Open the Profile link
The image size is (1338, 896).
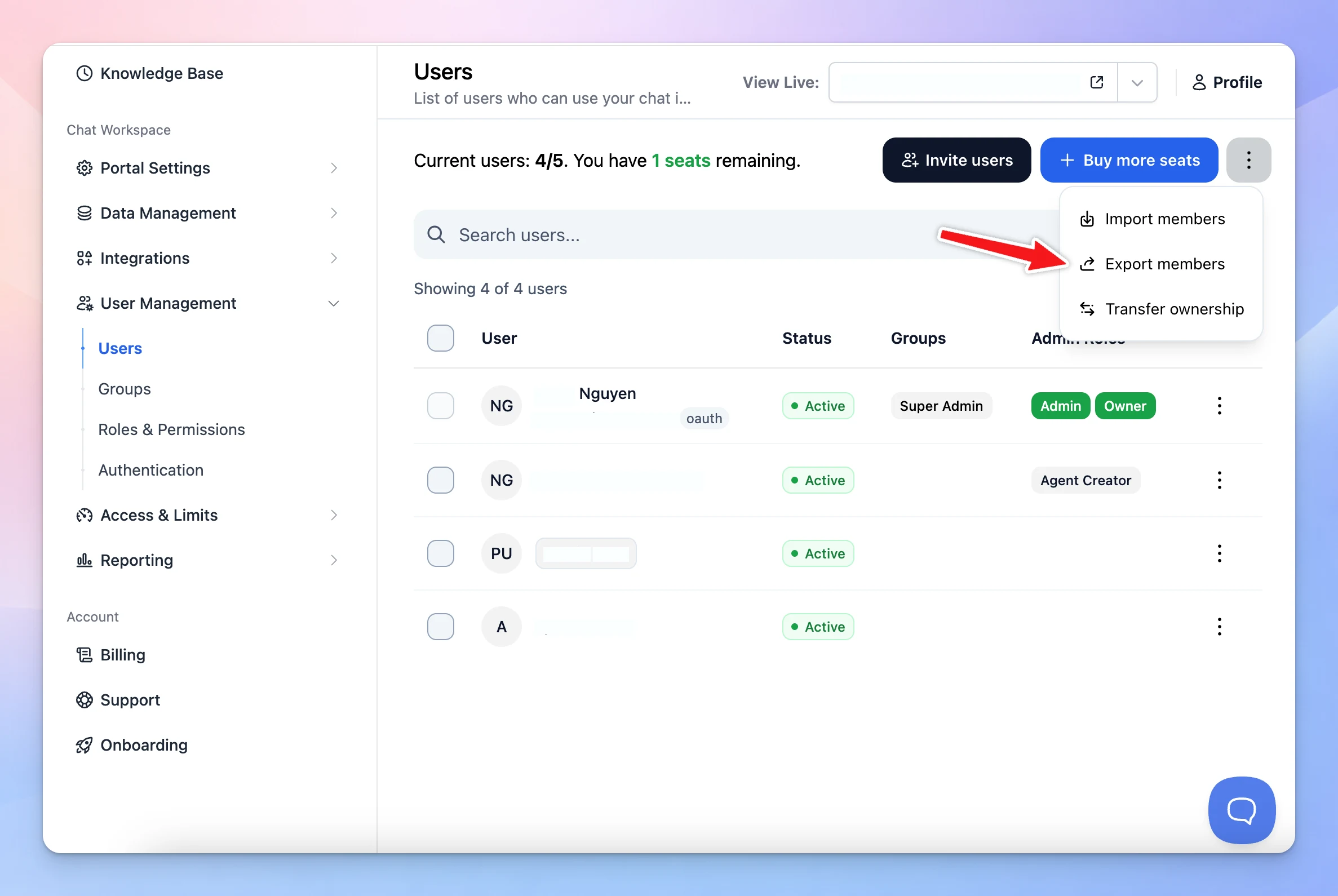pos(1226,82)
